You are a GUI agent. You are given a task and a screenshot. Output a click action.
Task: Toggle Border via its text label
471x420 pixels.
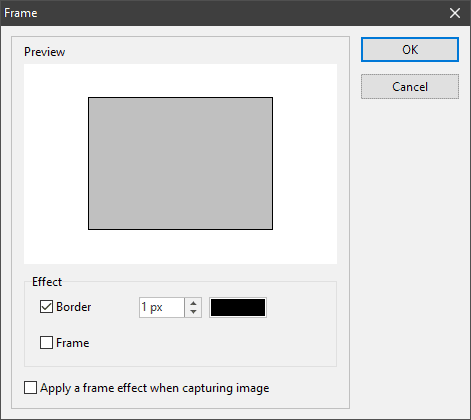[x=73, y=307]
